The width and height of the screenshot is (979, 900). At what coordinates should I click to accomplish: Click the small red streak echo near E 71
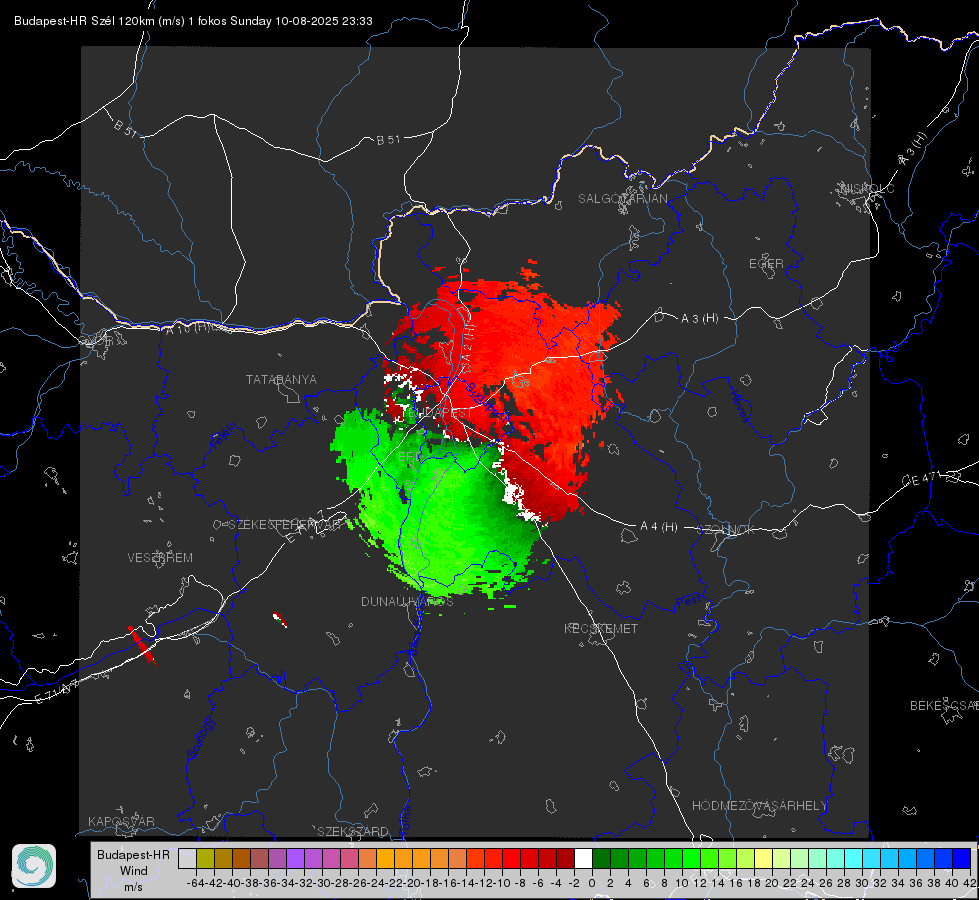click(x=142, y=645)
